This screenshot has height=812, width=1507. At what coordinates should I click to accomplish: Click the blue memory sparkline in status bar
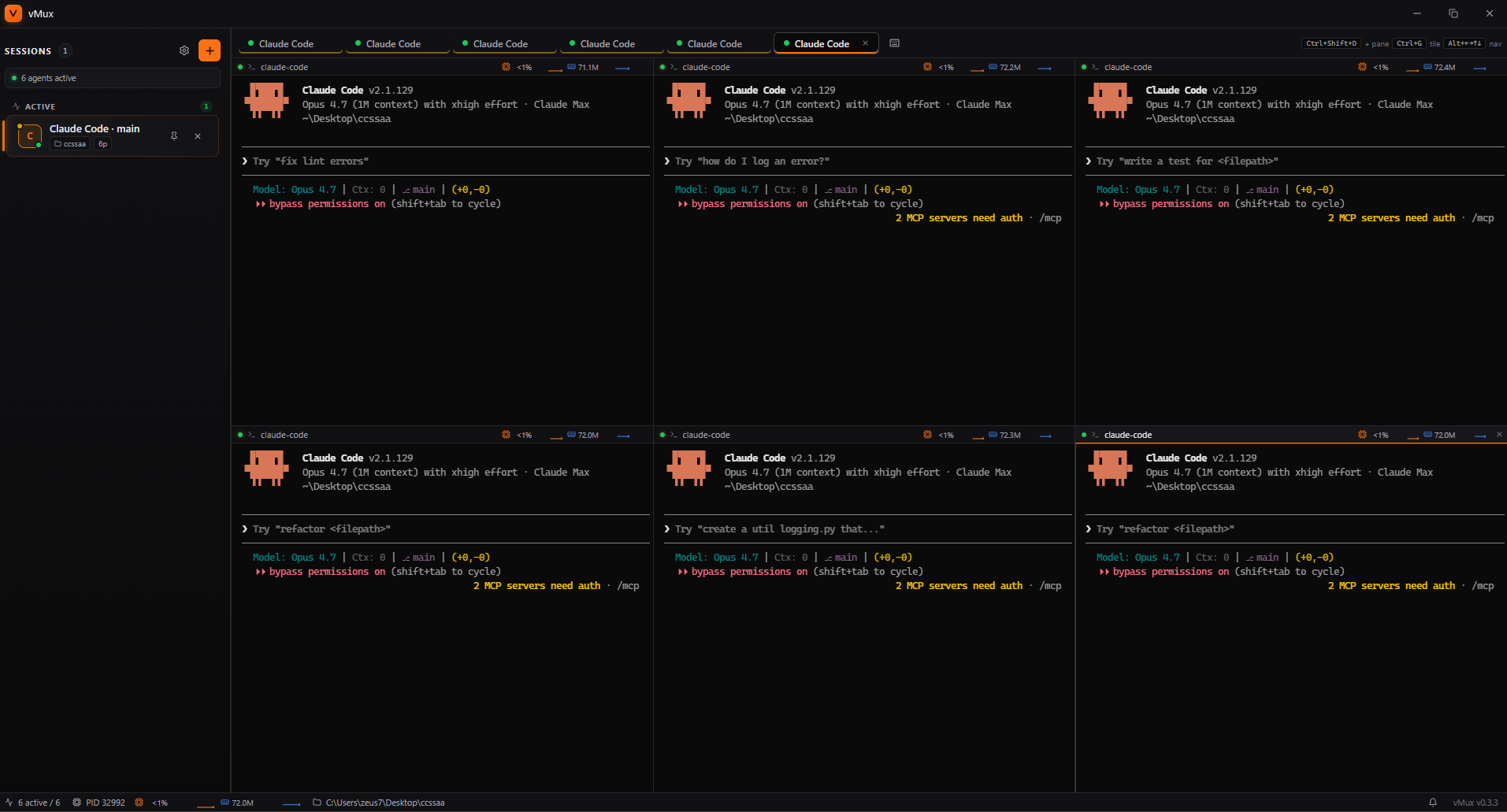pyautogui.click(x=291, y=804)
